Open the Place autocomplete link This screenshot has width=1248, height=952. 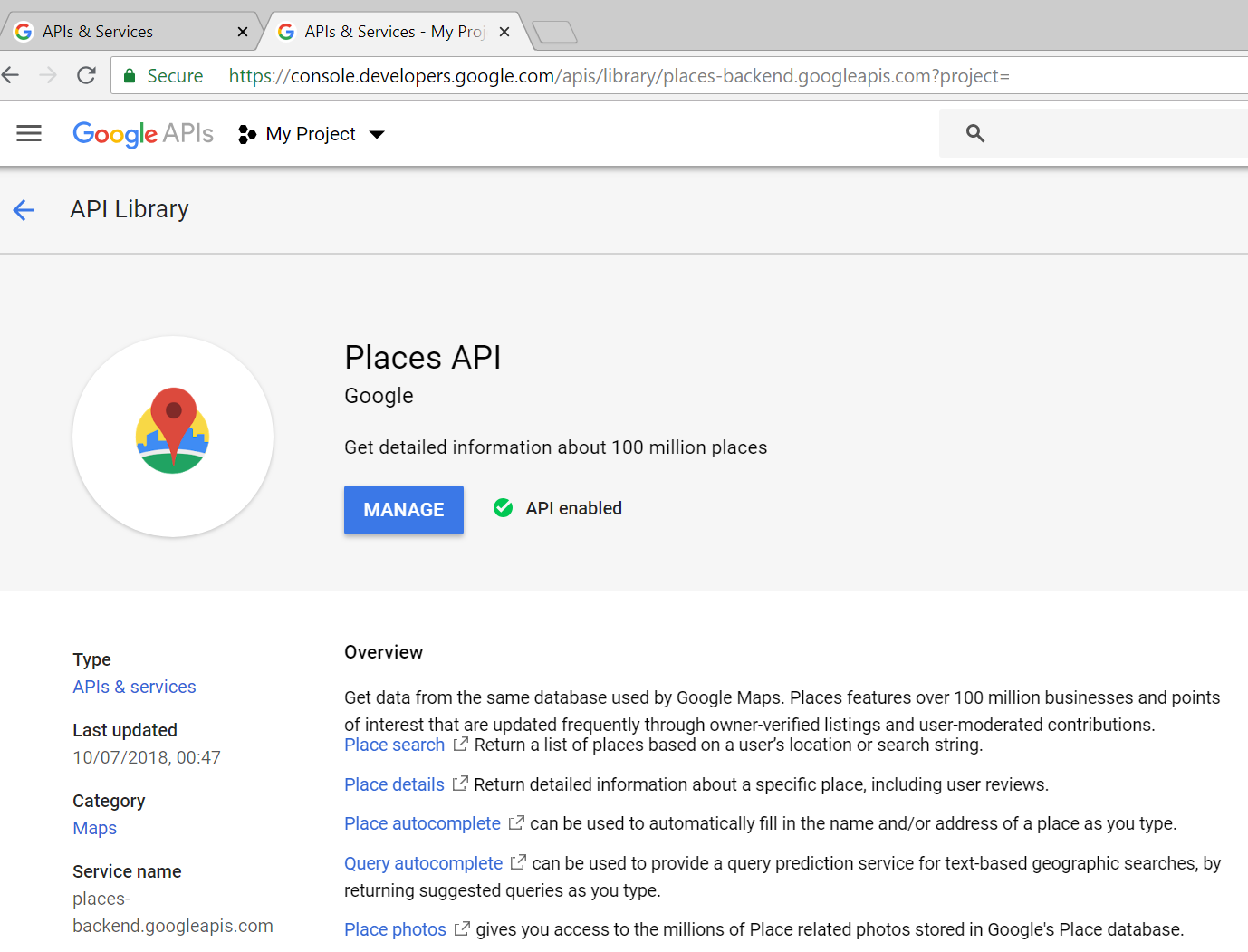coord(422,823)
